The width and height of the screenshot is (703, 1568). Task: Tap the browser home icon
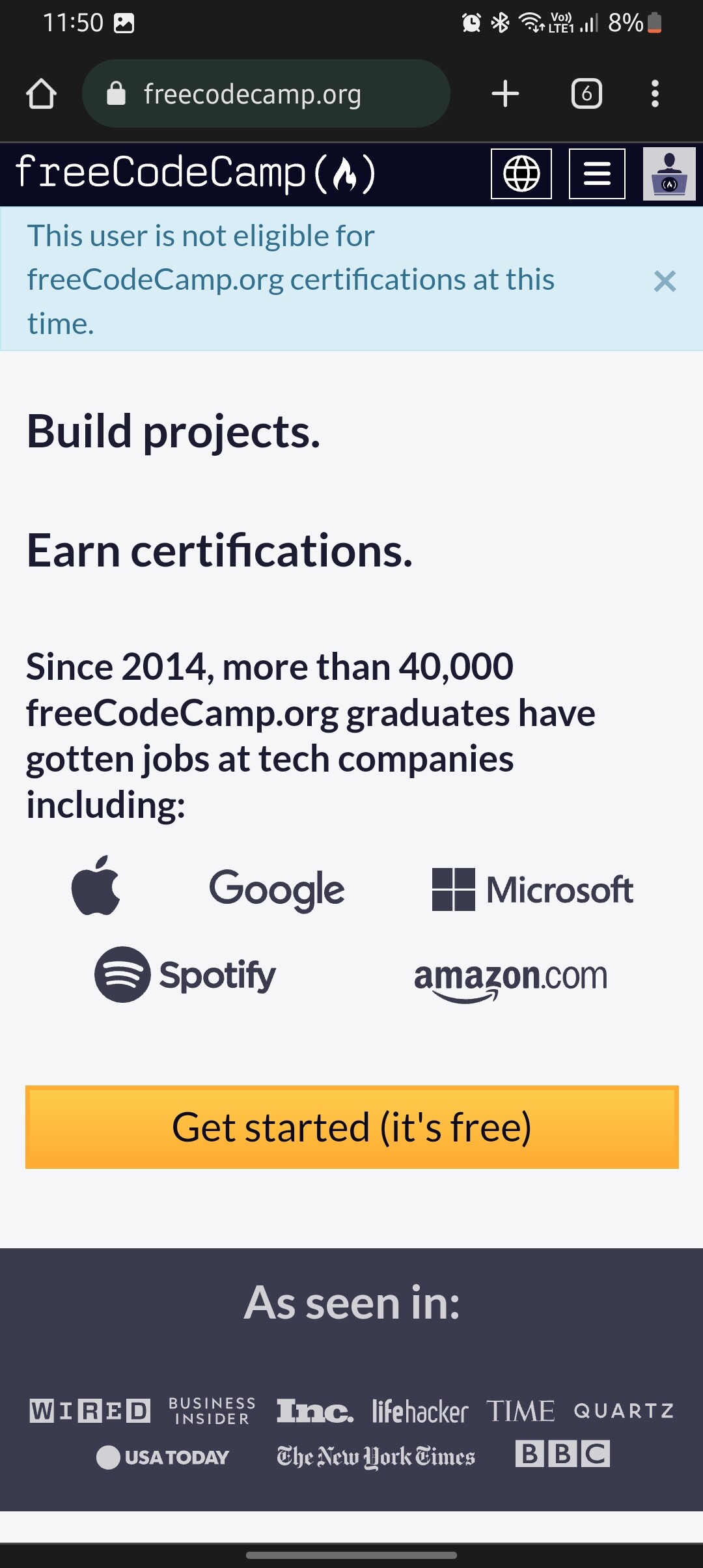pyautogui.click(x=41, y=94)
